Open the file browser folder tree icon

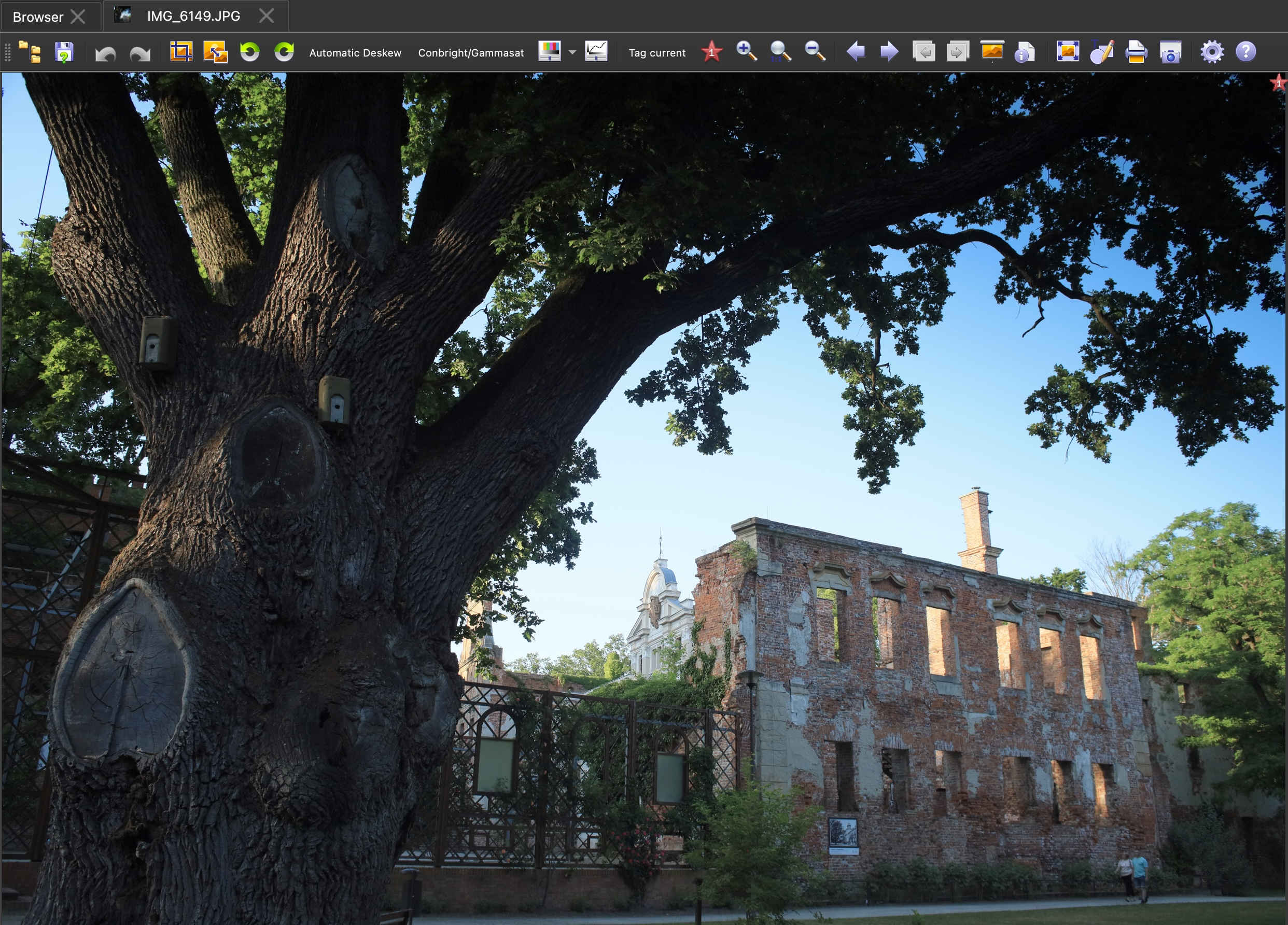click(x=30, y=52)
